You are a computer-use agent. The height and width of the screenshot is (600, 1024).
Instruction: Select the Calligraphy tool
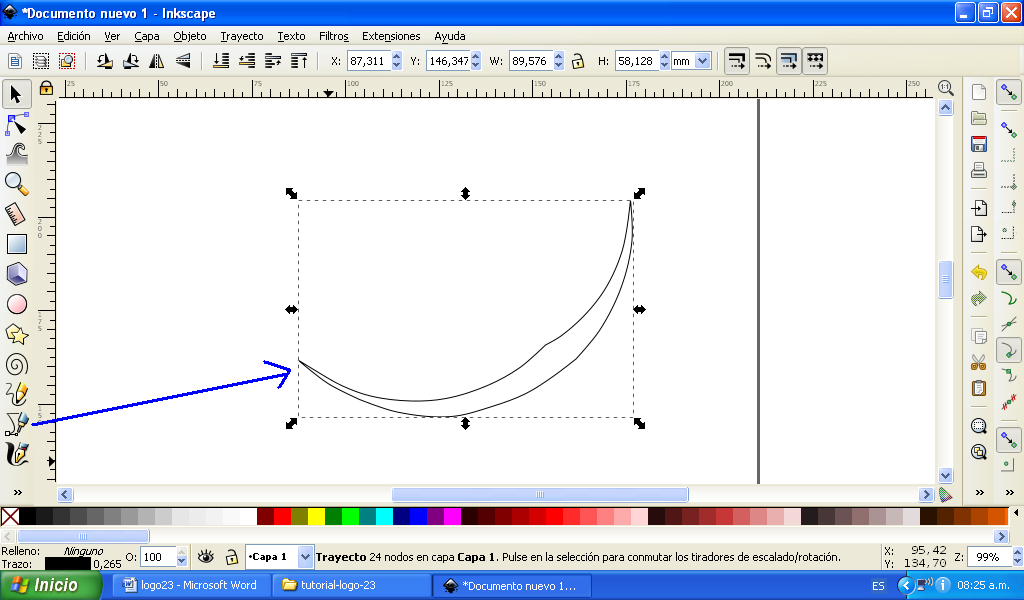(16, 454)
